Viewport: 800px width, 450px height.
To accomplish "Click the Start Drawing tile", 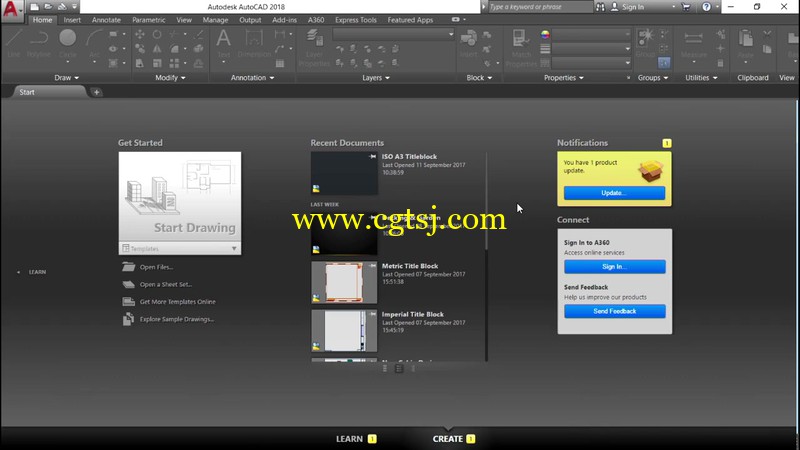I will click(x=180, y=197).
